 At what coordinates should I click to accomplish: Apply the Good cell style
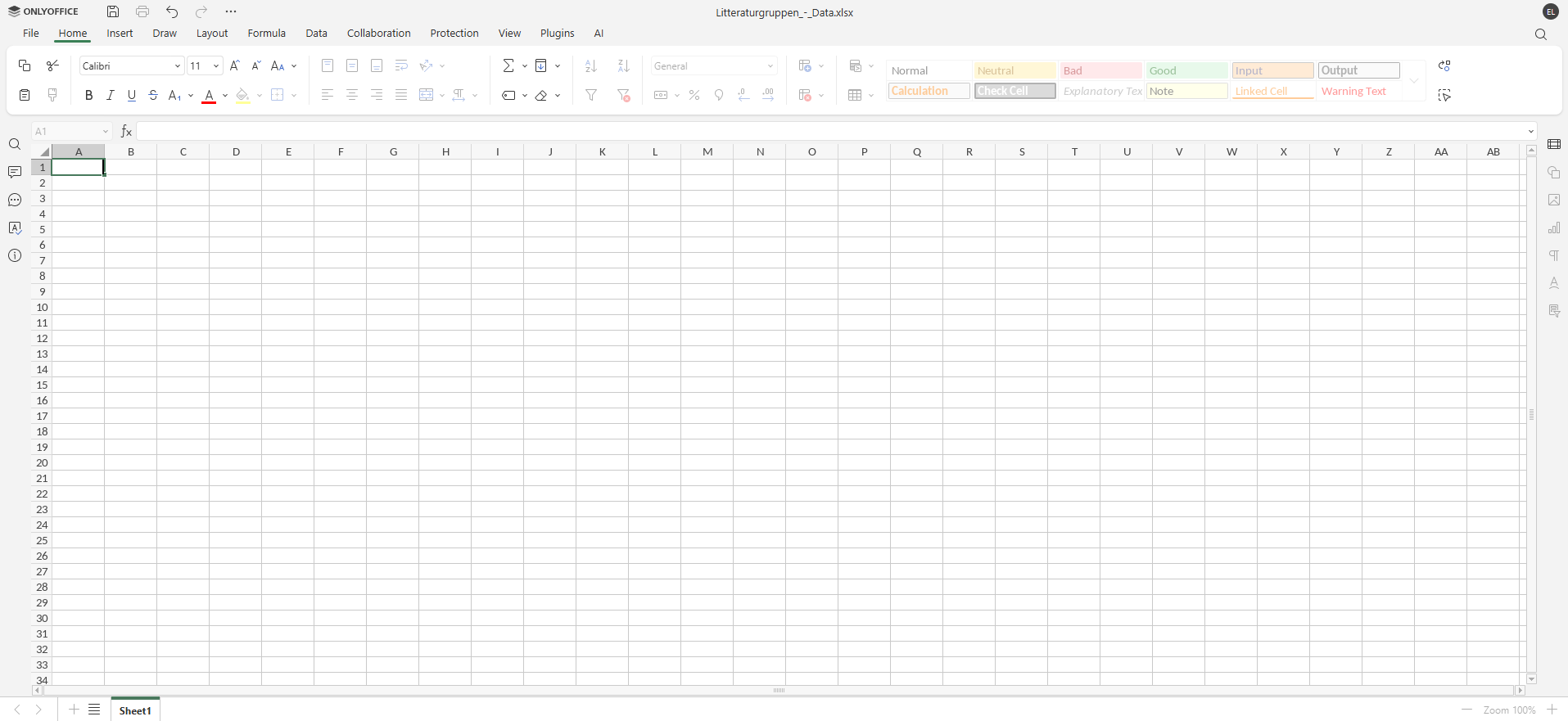click(1186, 70)
